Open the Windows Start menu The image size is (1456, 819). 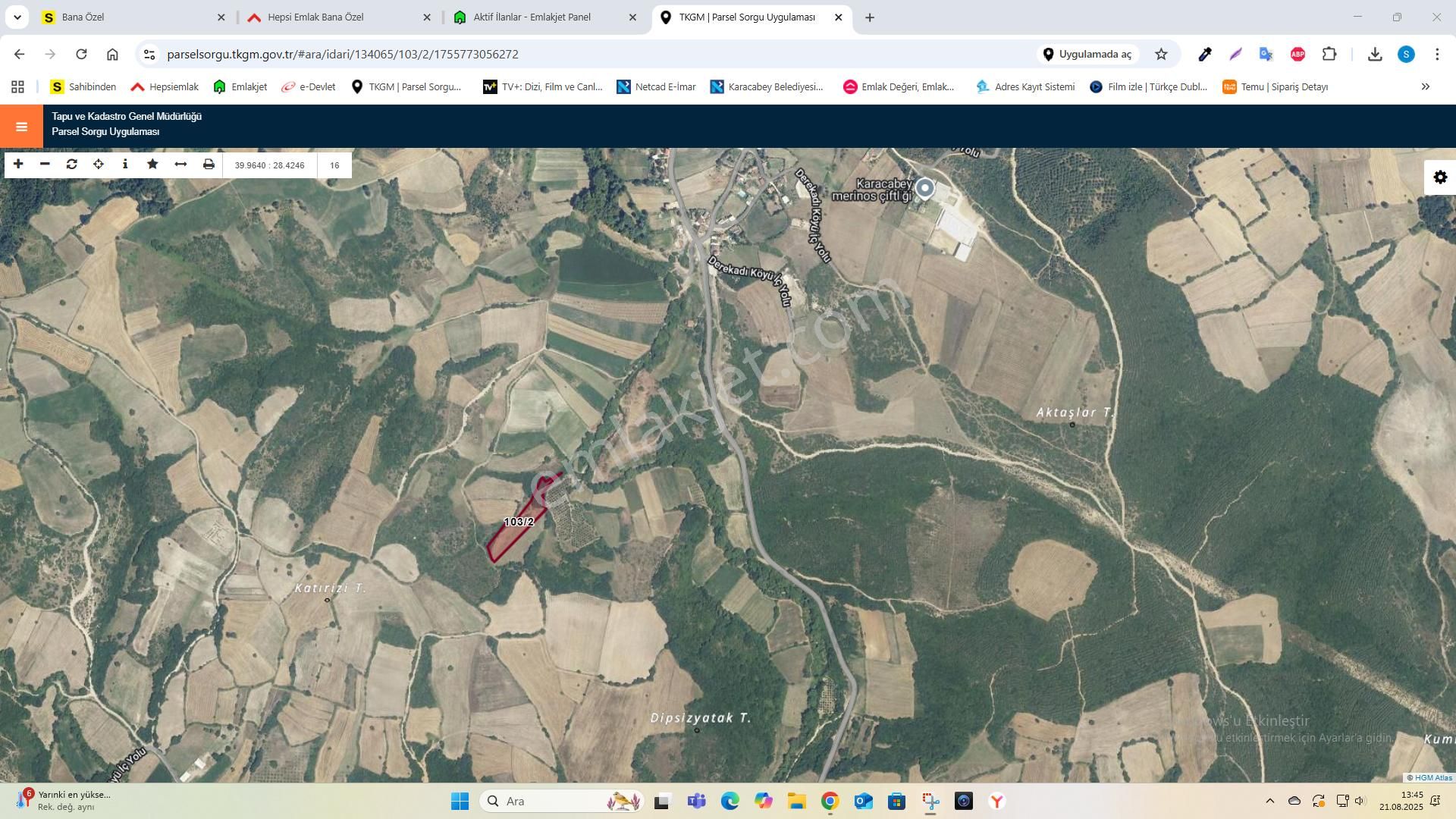point(460,801)
